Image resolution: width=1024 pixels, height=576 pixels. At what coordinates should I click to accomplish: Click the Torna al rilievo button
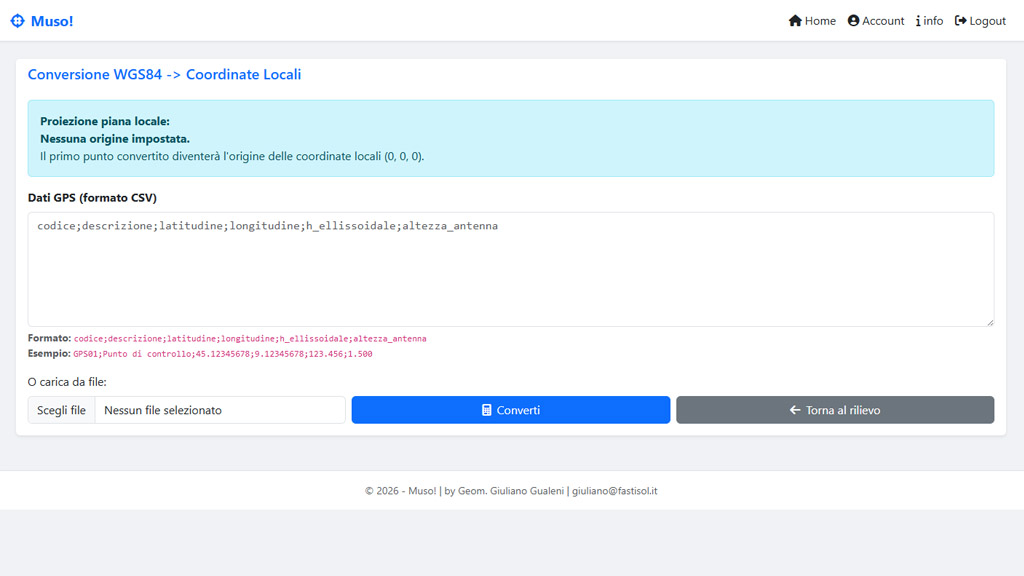[x=835, y=410]
